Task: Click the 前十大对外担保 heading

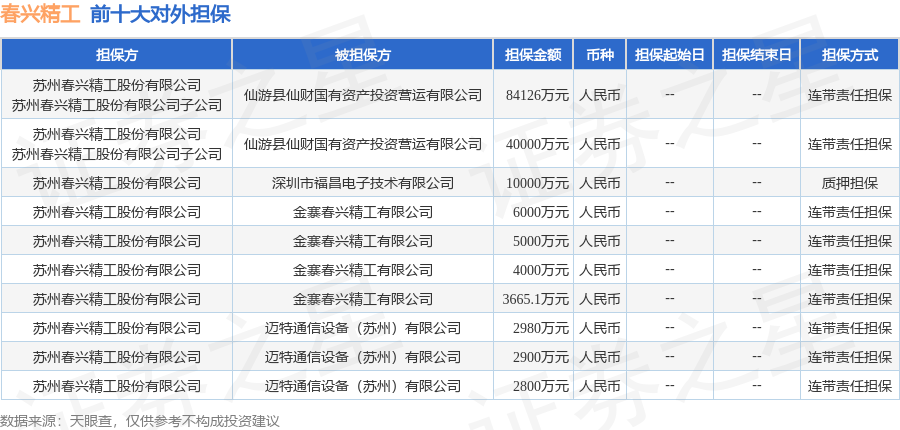Action: 161,14
